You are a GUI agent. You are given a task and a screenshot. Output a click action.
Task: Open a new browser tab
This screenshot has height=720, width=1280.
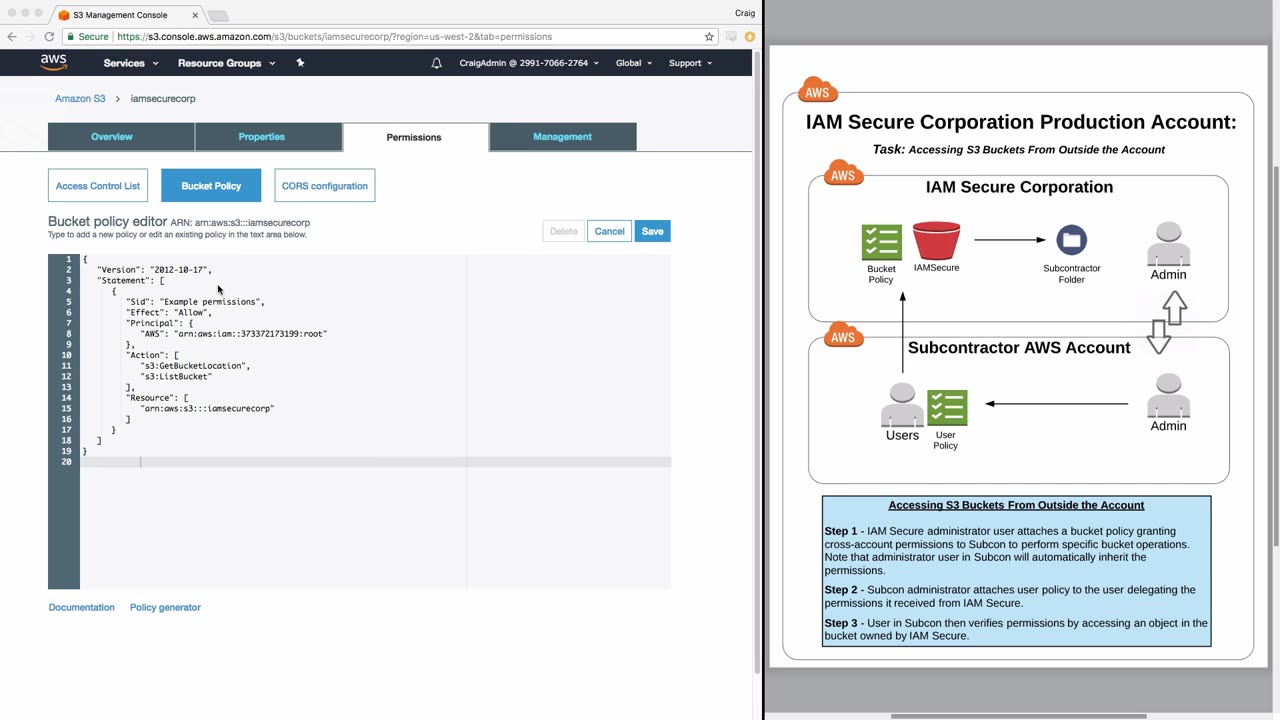pos(218,15)
